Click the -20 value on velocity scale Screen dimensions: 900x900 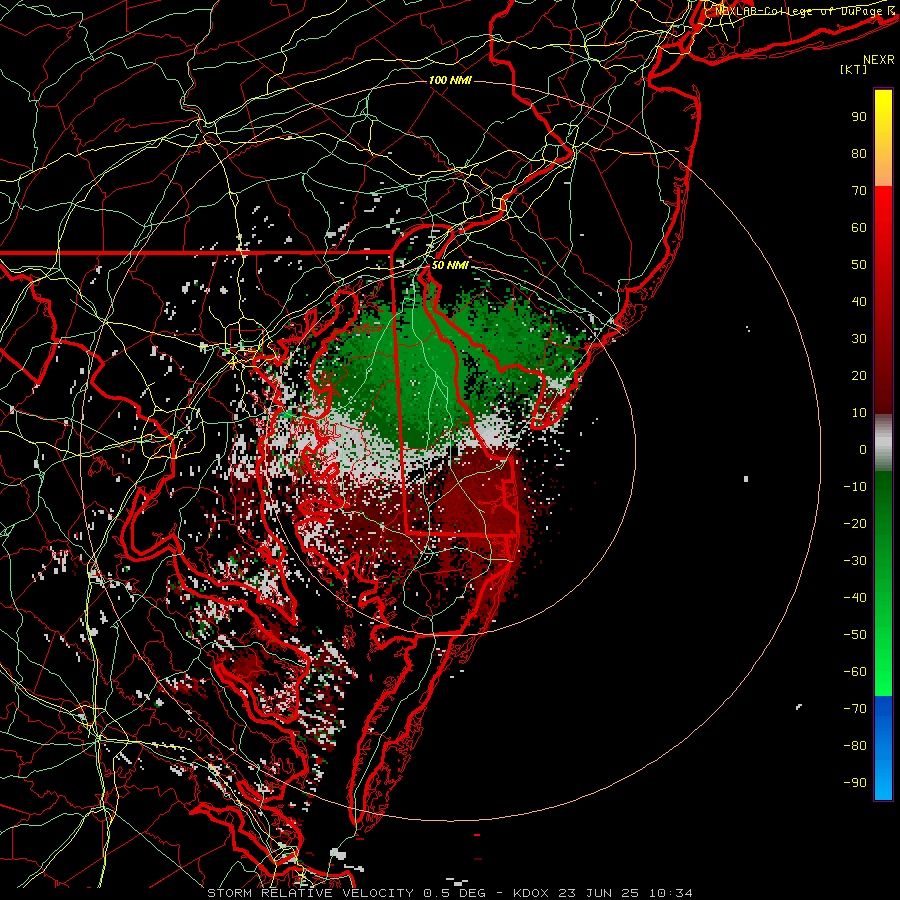855,523
